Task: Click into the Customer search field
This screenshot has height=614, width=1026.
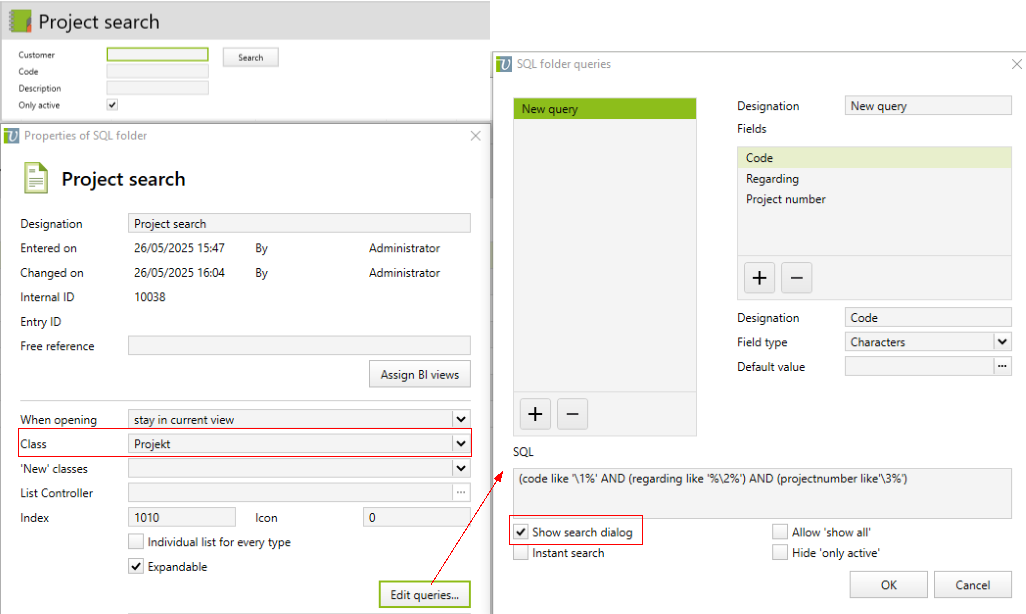Action: click(157, 55)
